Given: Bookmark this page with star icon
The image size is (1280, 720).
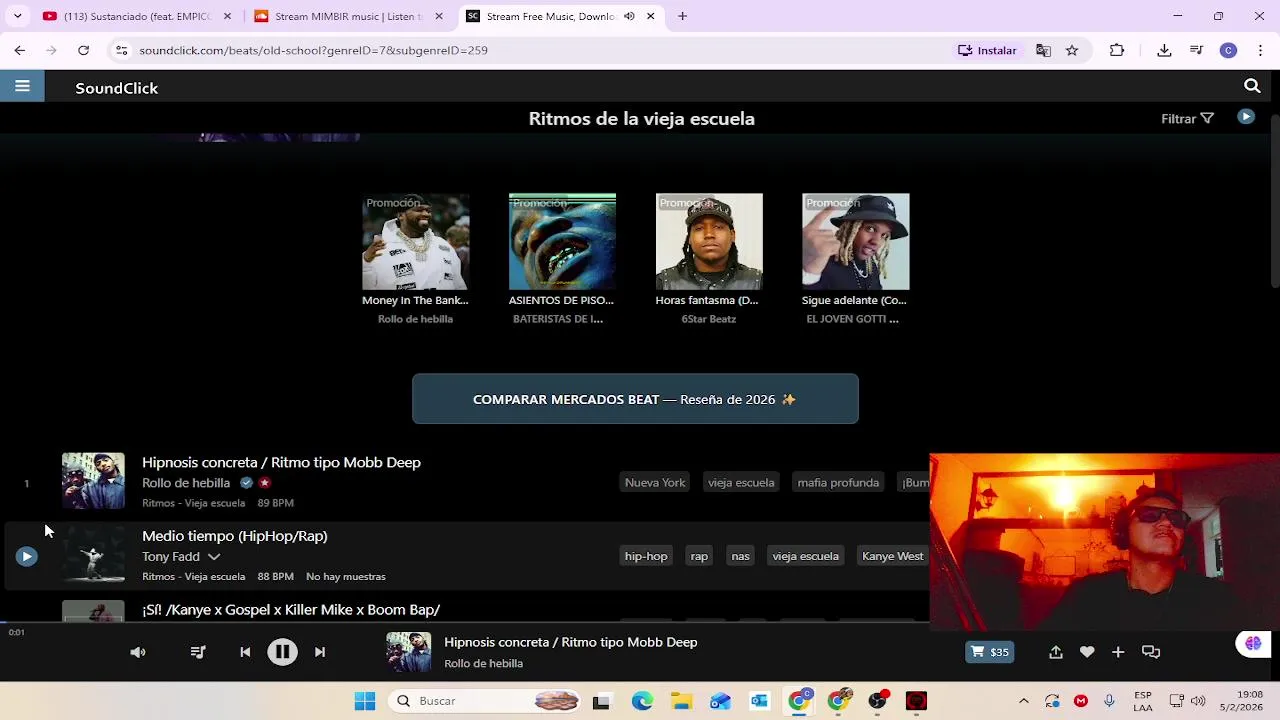Looking at the screenshot, I should point(1072,50).
